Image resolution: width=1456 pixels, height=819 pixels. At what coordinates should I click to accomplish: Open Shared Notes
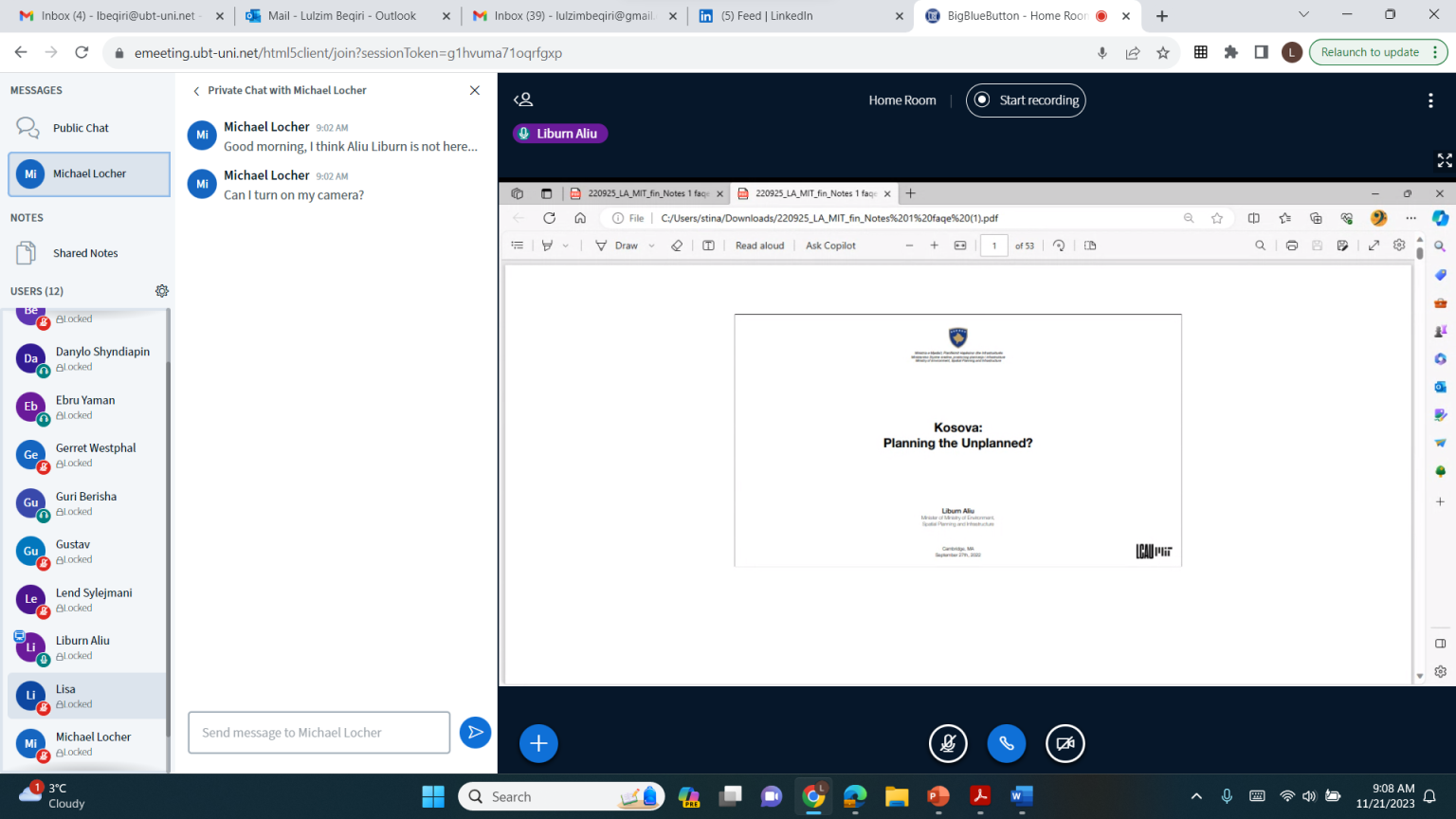coord(85,253)
